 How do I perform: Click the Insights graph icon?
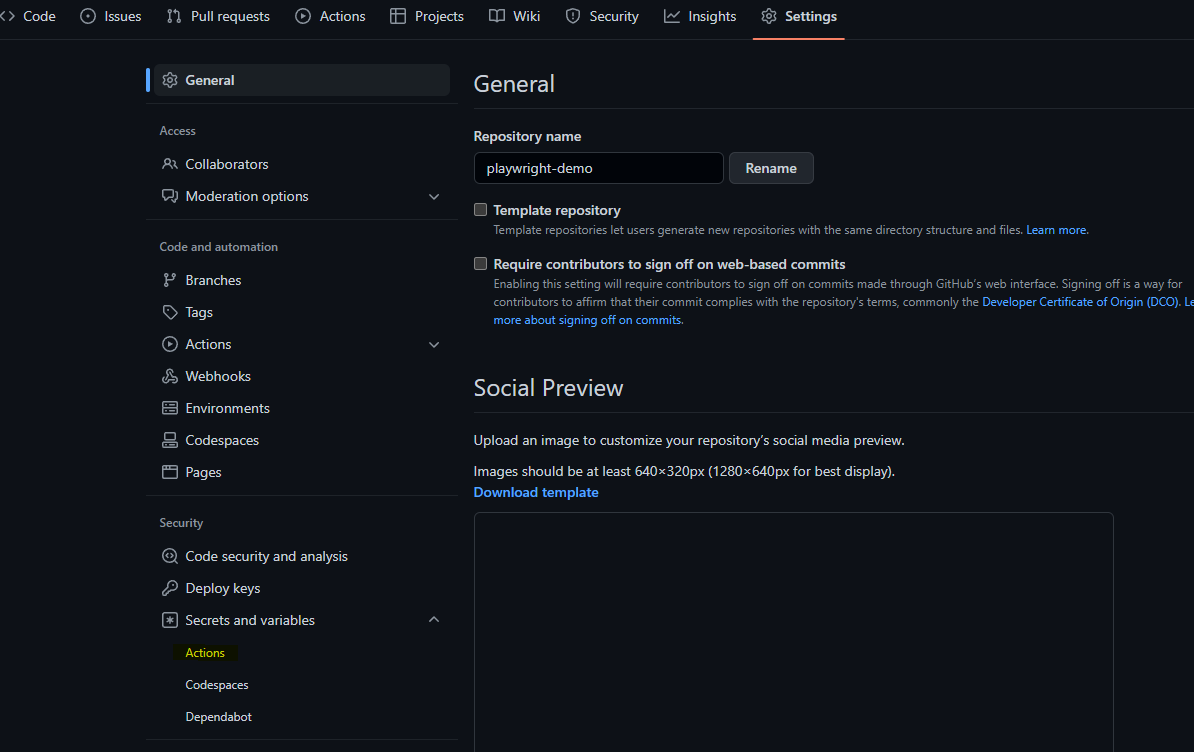672,16
